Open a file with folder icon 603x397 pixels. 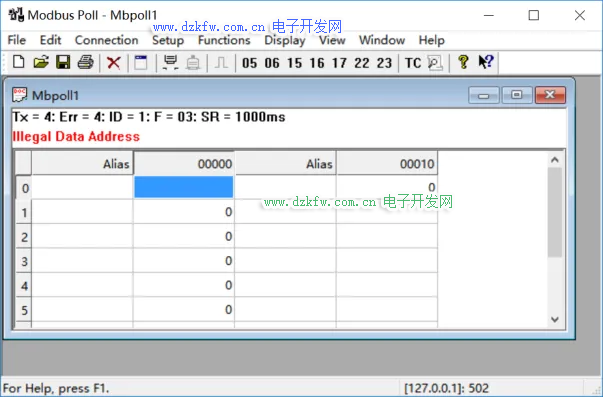[41, 62]
